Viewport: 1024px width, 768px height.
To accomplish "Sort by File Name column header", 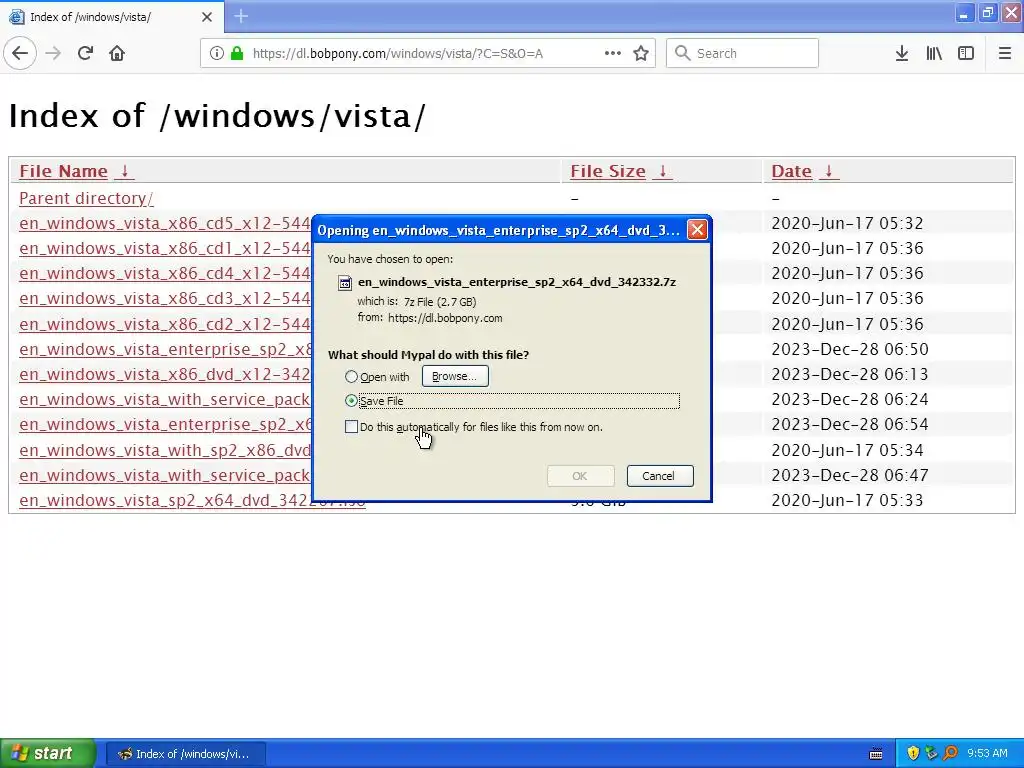I will tap(63, 171).
